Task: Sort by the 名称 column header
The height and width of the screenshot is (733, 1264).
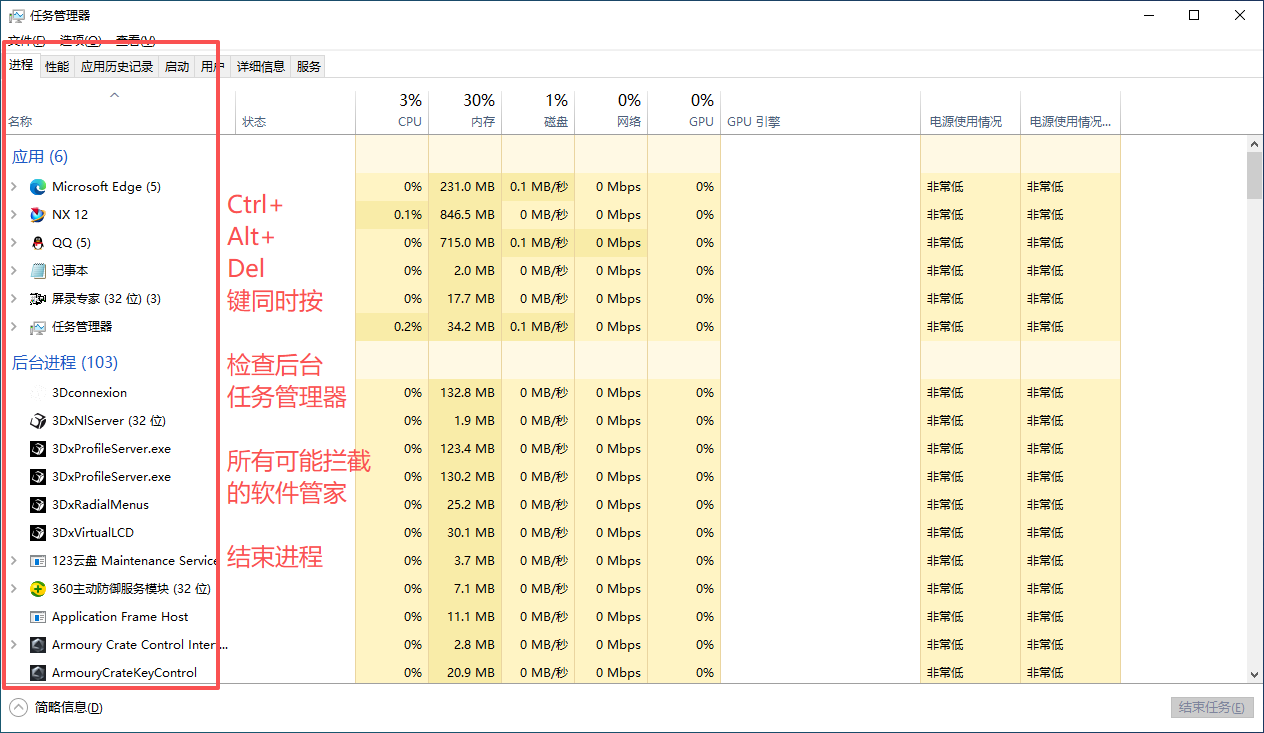Action: [x=120, y=112]
